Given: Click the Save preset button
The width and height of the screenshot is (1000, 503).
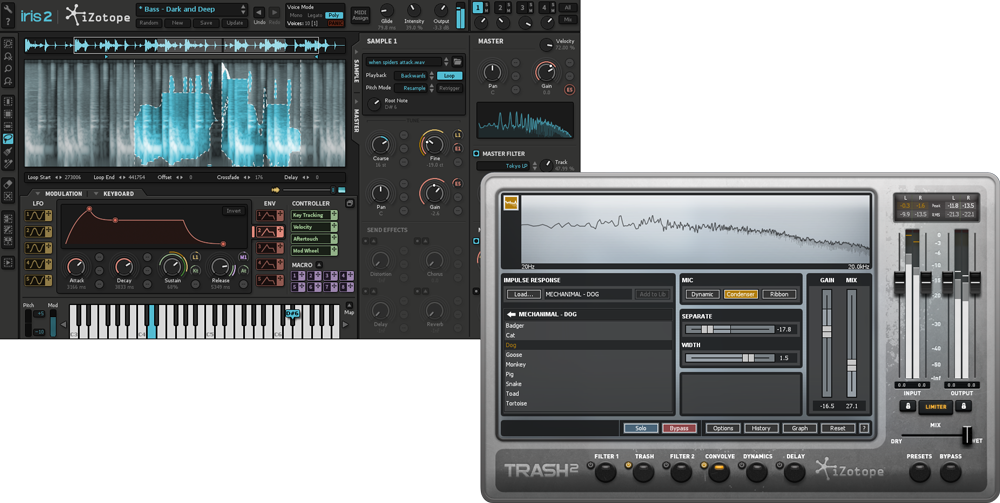Looking at the screenshot, I should (206, 23).
